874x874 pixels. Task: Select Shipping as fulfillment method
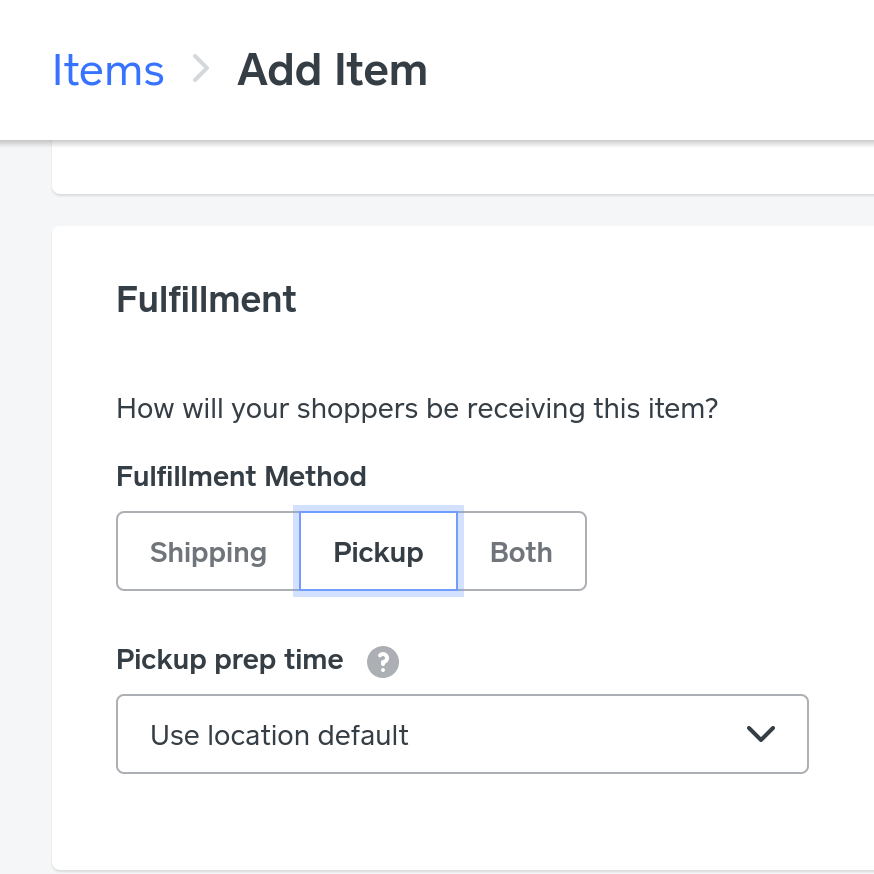click(208, 552)
